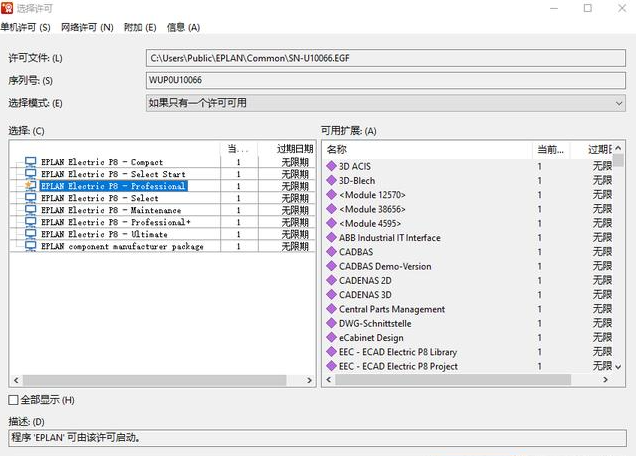The width and height of the screenshot is (636, 456).
Task: Click the 序列号 serial number field
Action: point(385,79)
